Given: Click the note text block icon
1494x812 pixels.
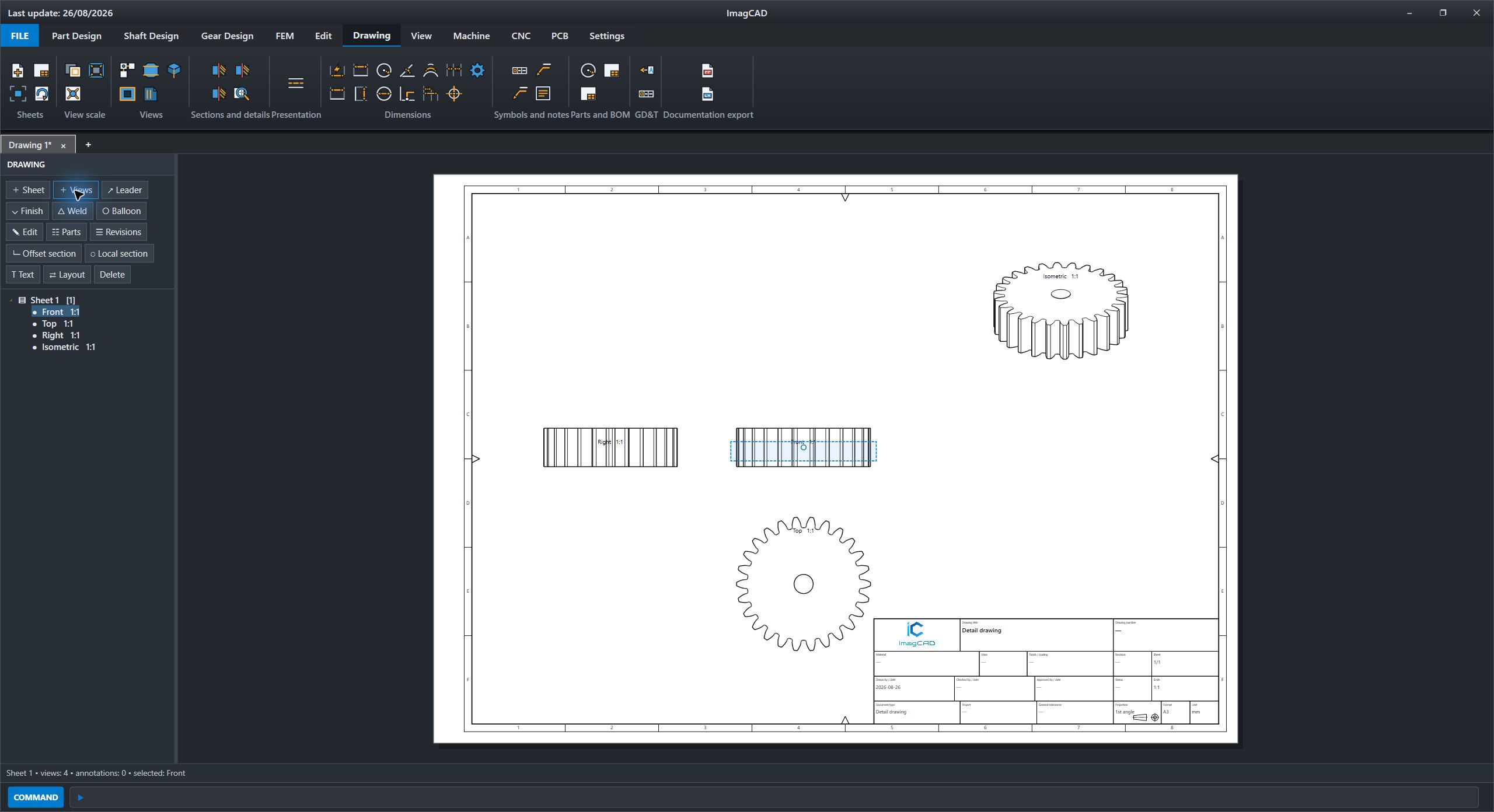Looking at the screenshot, I should point(543,93).
